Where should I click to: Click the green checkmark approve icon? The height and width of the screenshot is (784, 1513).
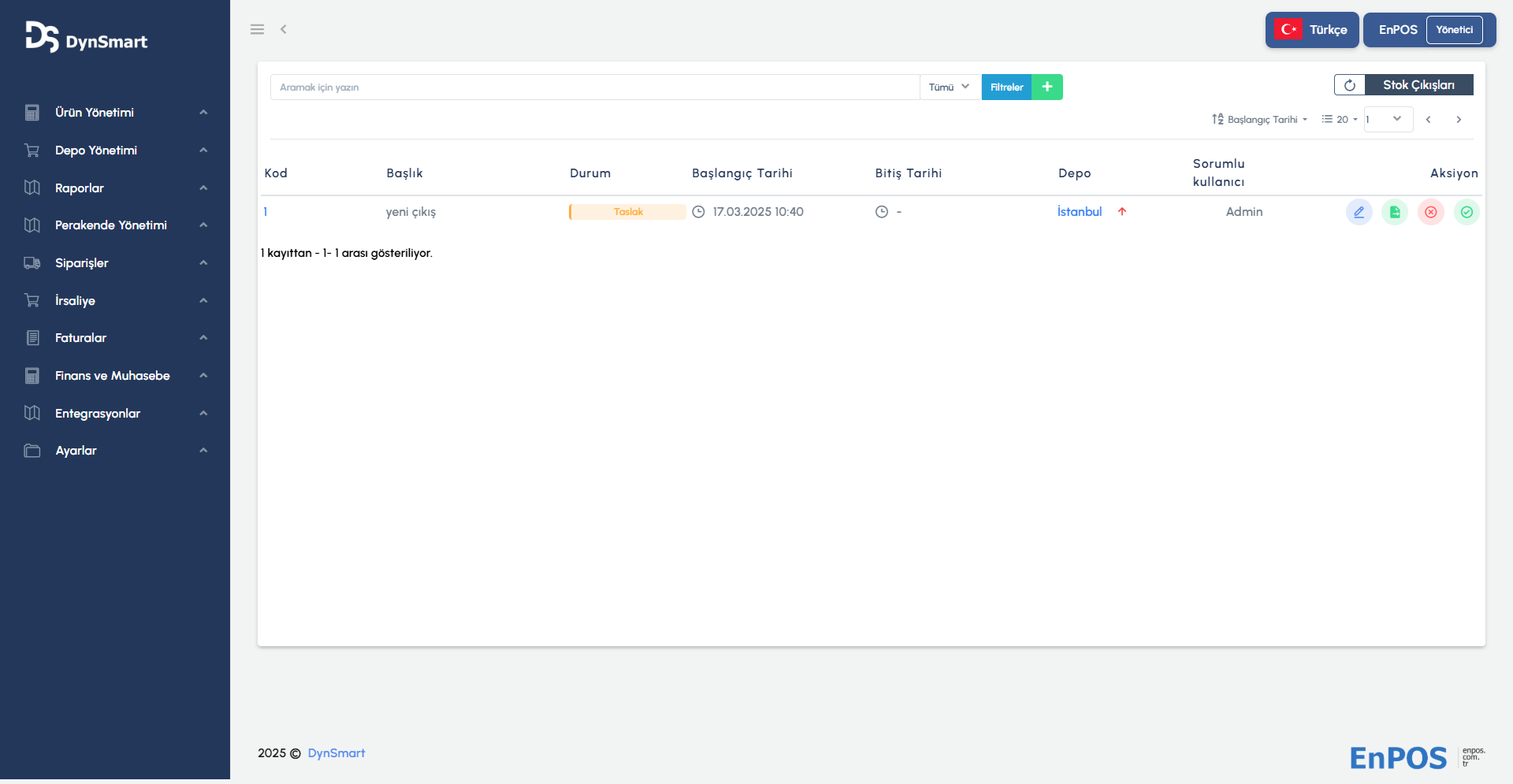point(1467,212)
